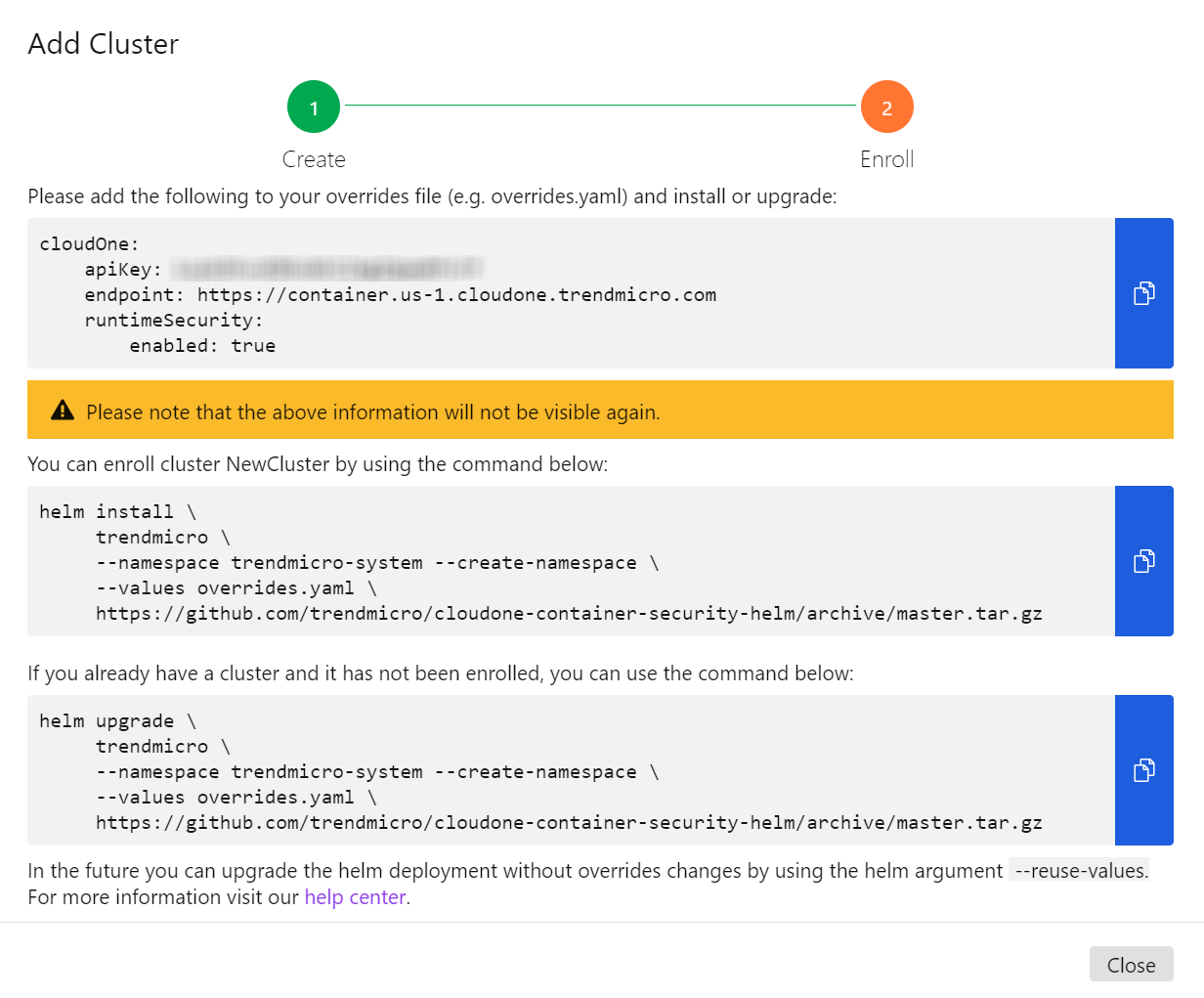Open the help center link
This screenshot has width=1204, height=998.
click(355, 897)
